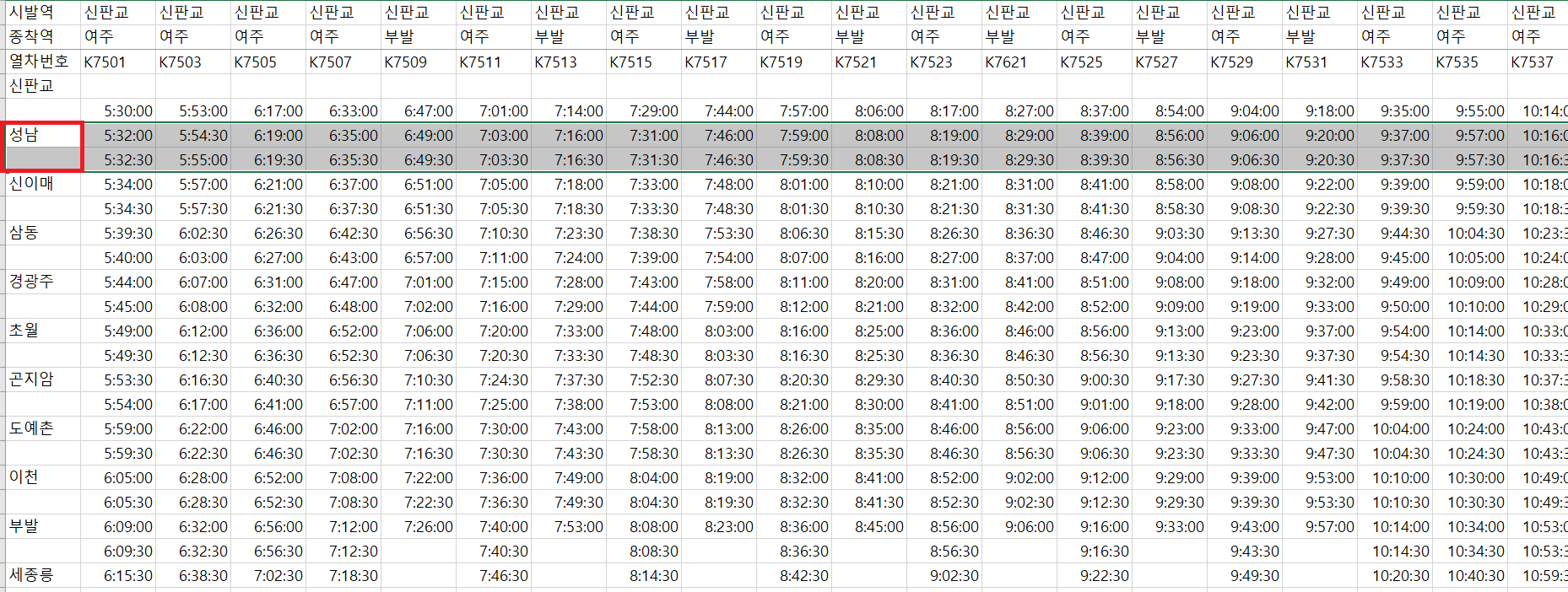Click the 6:38:30 cell in 세종릉 row
This screenshot has width=1568, height=592.
click(x=193, y=575)
